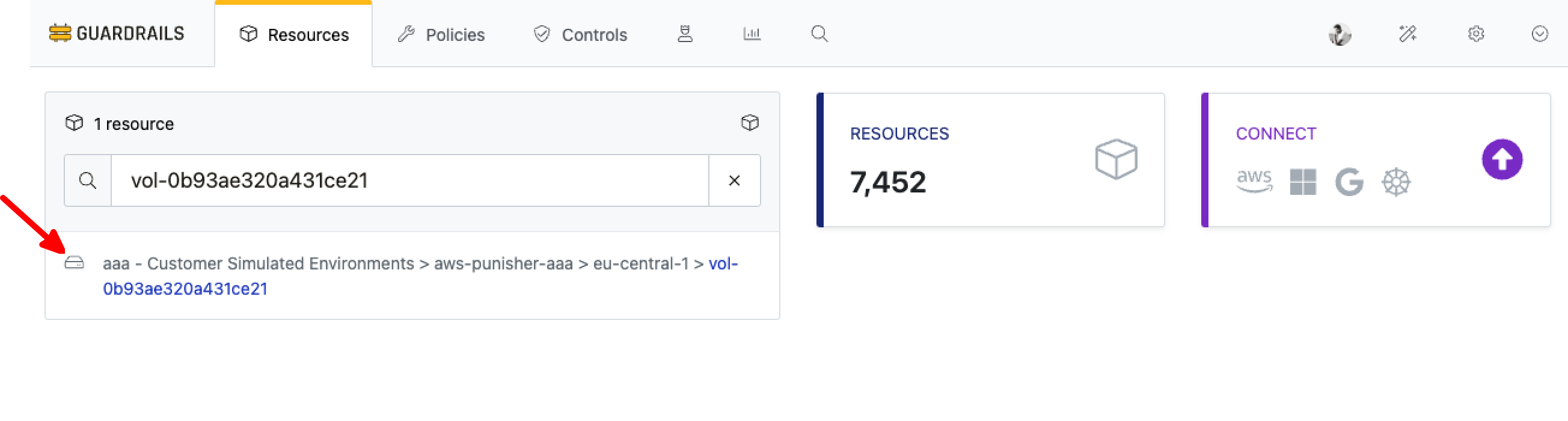1568x421 pixels.
Task: Open the Search magnifier in navbar
Action: pos(819,34)
